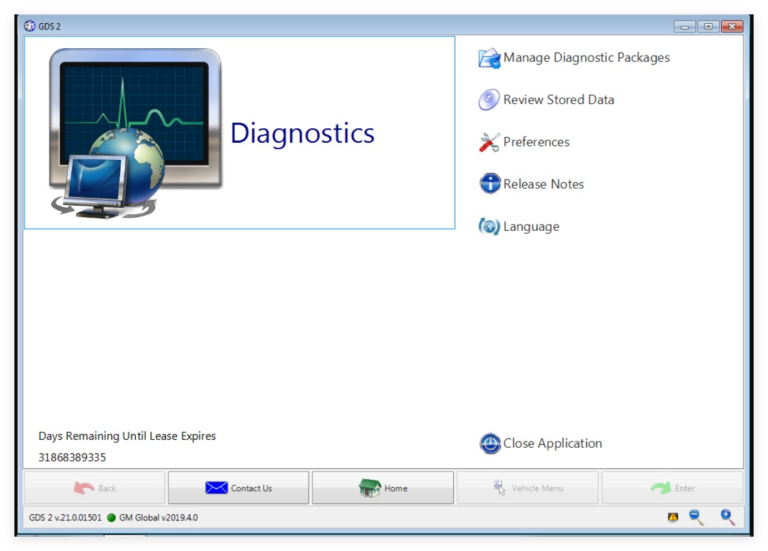Image resolution: width=768 pixels, height=551 pixels.
Task: Click the GDS 2 title bar icon
Action: tap(30, 26)
